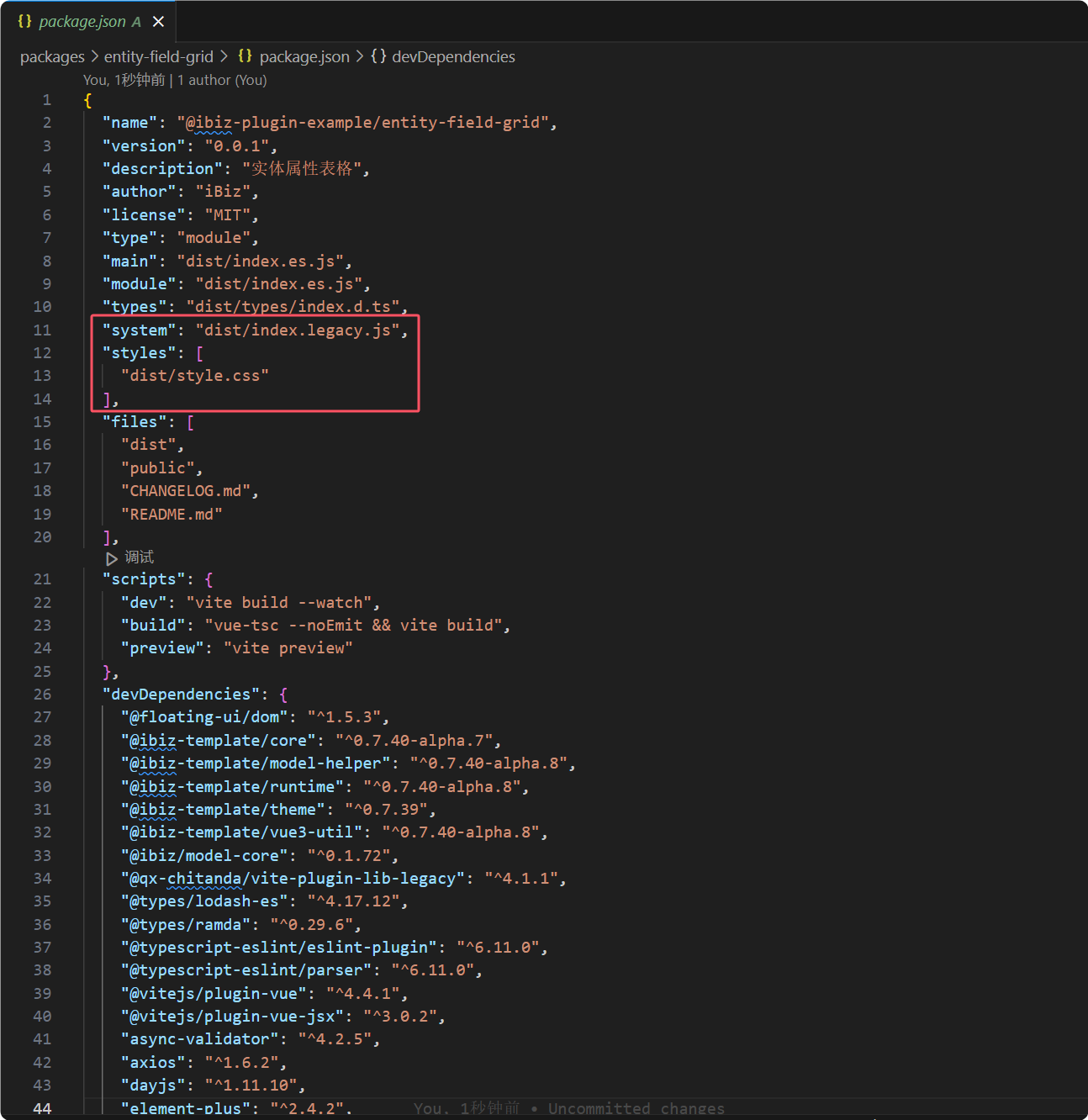Click the JSON braces icon on the tab

click(24, 22)
